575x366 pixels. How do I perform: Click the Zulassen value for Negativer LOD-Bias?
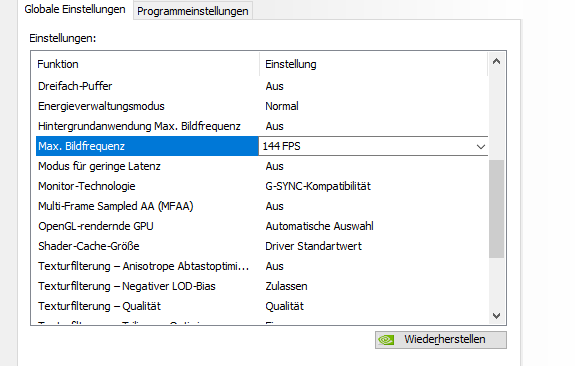tap(286, 286)
